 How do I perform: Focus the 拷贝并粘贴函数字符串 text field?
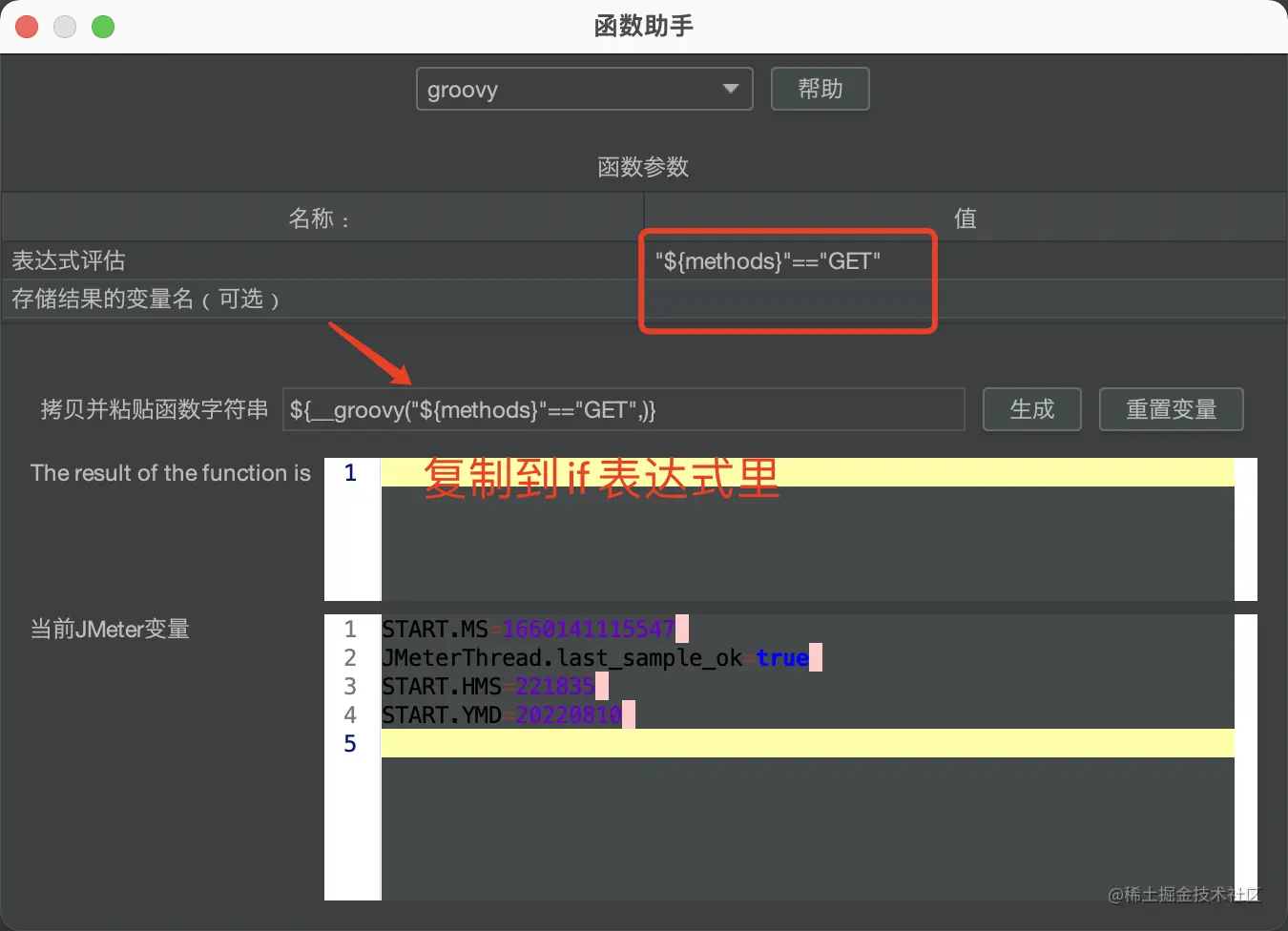click(x=624, y=409)
